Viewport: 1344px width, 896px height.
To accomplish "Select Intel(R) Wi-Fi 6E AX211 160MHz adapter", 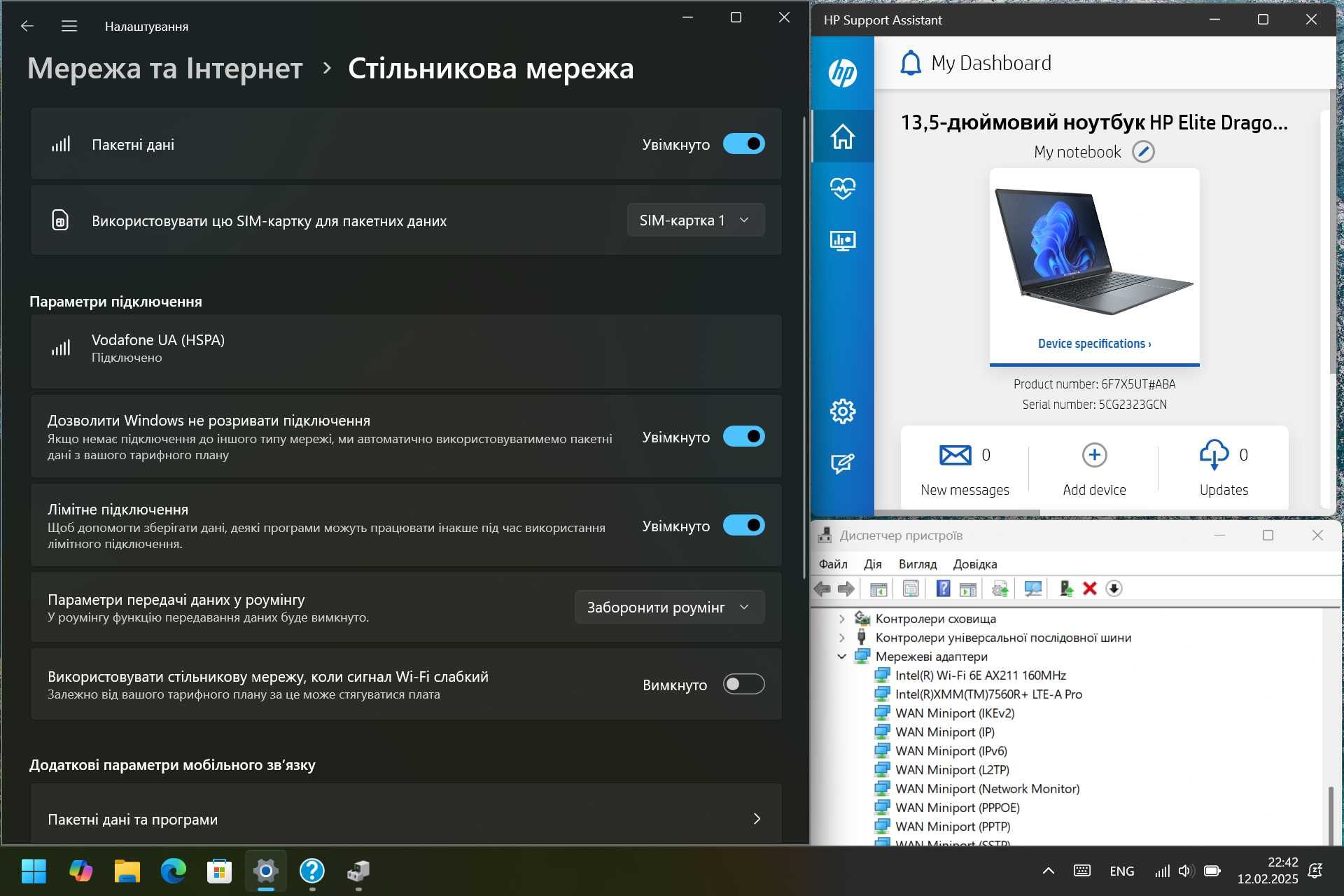I will point(980,675).
